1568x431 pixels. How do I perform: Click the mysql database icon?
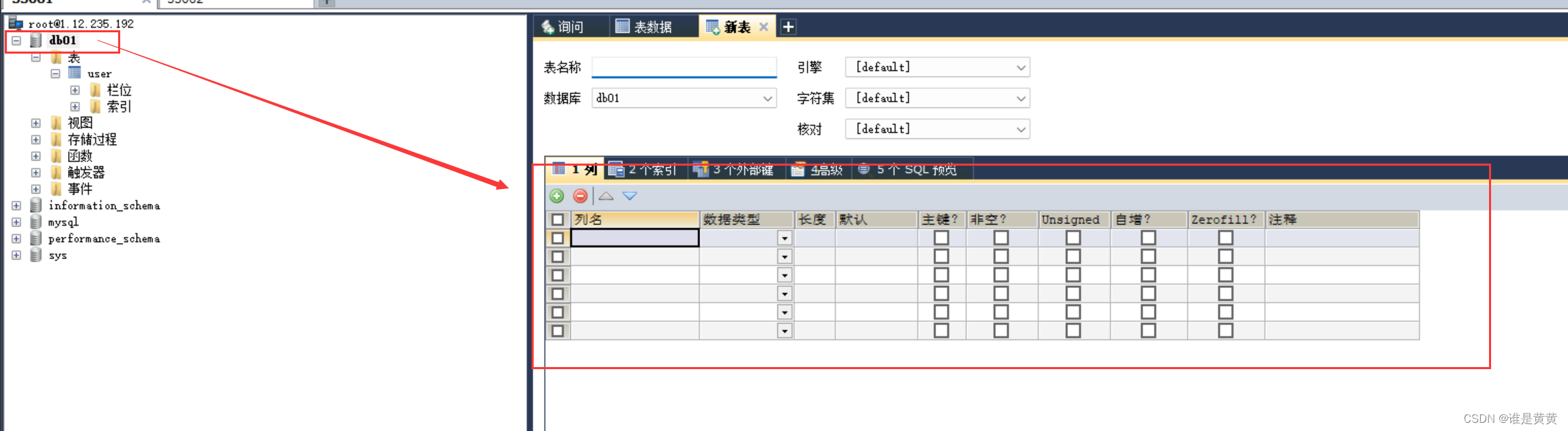tap(36, 222)
